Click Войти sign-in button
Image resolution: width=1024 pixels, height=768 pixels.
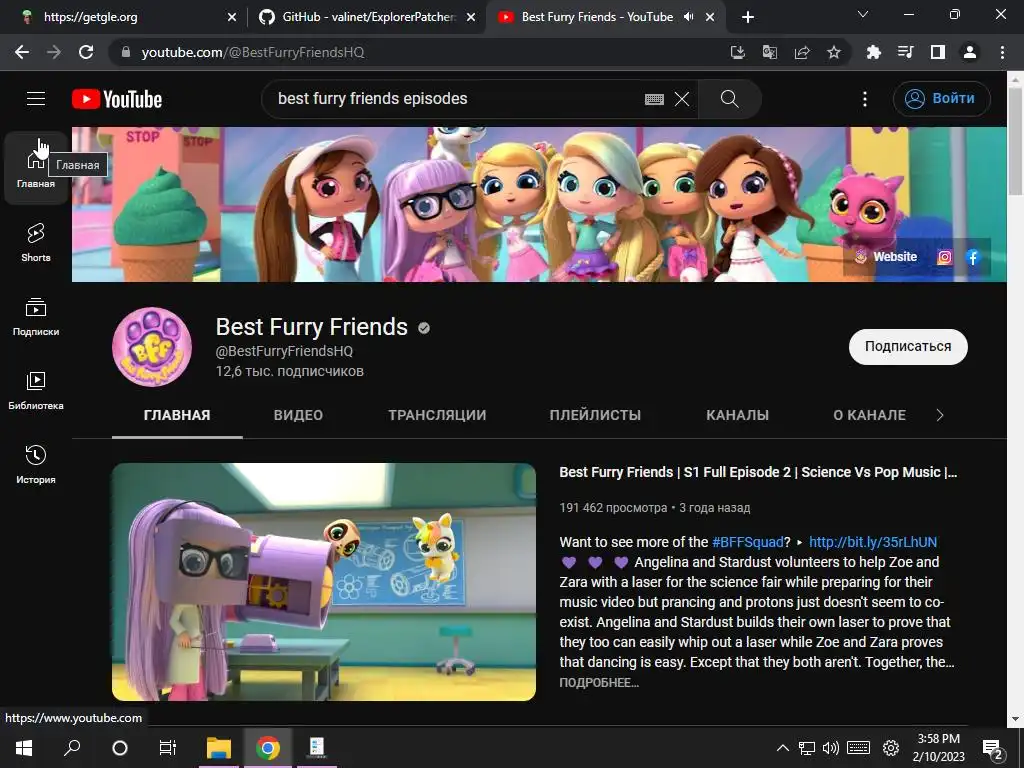click(941, 99)
